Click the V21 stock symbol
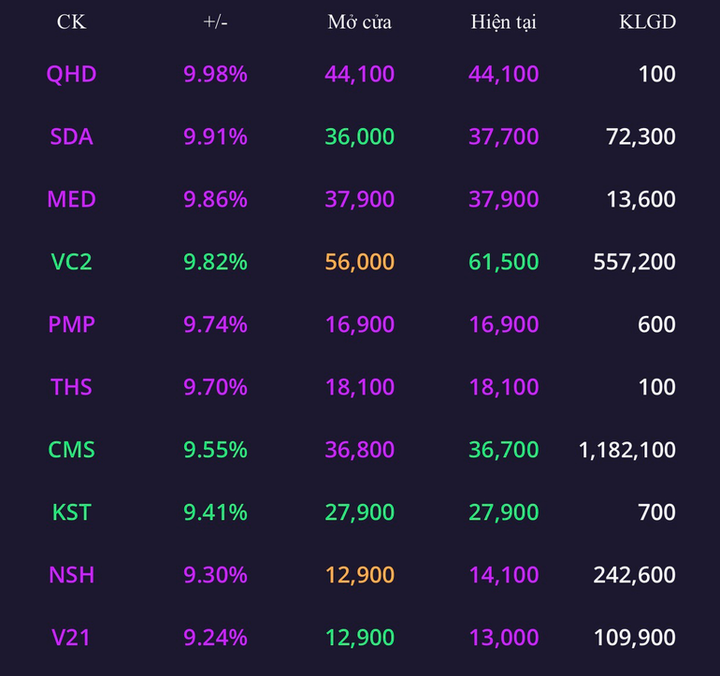The height and width of the screenshot is (676, 720). (x=72, y=637)
